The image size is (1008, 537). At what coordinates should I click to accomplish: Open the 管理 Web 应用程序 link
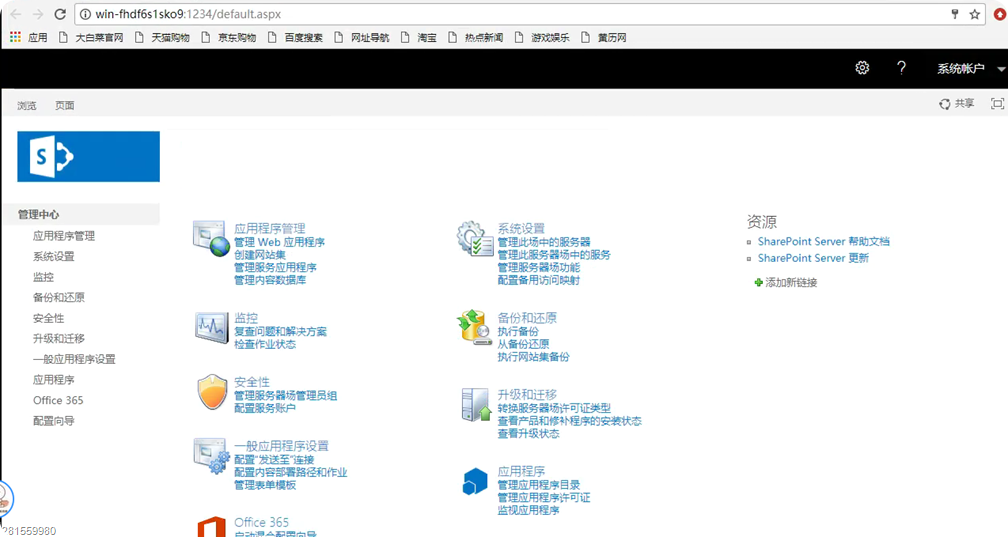[280, 242]
